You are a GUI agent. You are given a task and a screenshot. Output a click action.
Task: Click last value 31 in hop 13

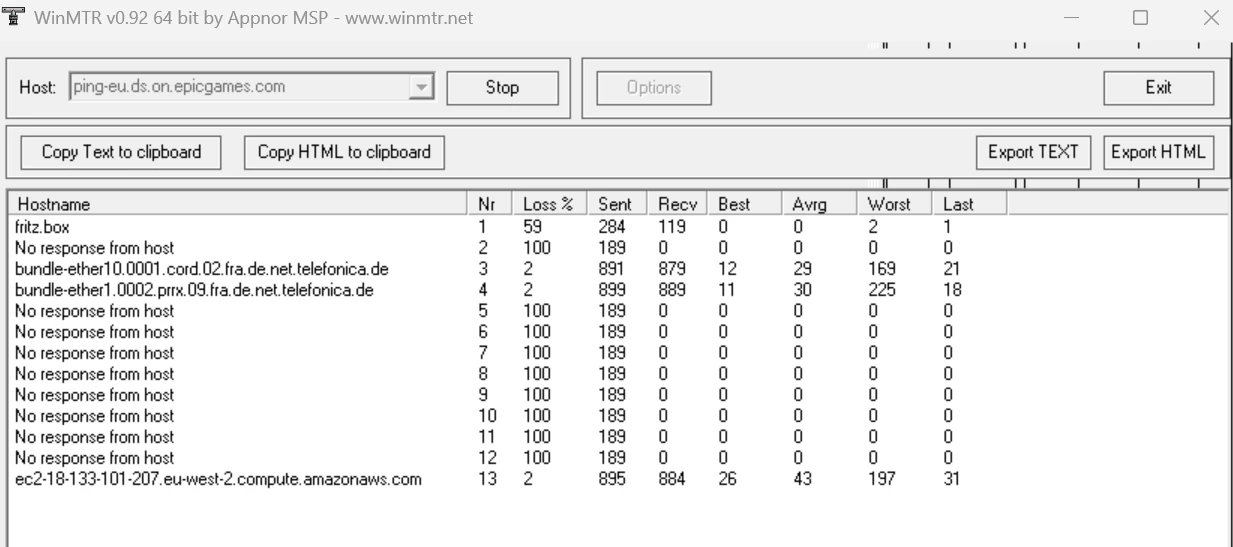[952, 479]
